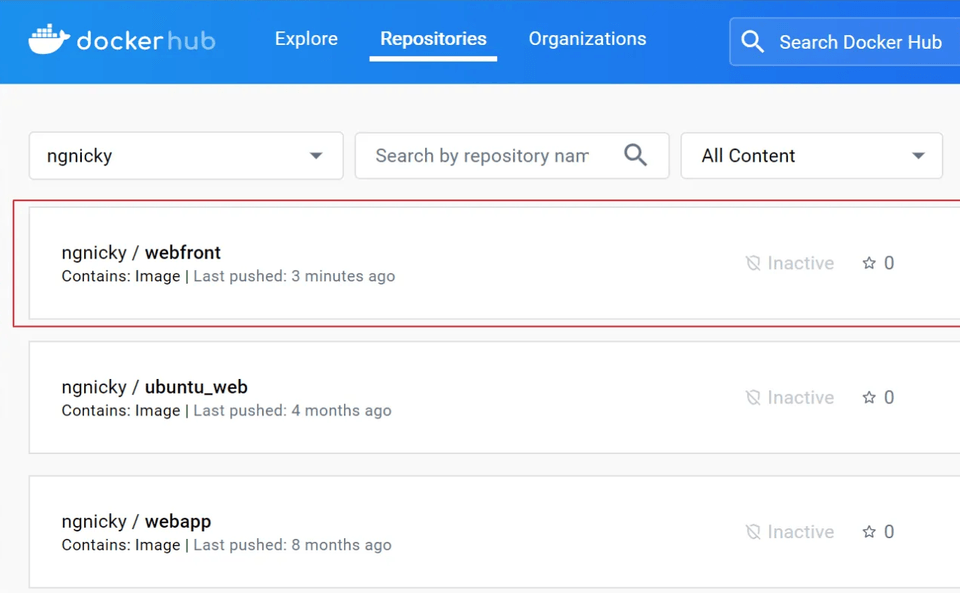Star the ngnicky / ubuntu_web repository

click(869, 398)
